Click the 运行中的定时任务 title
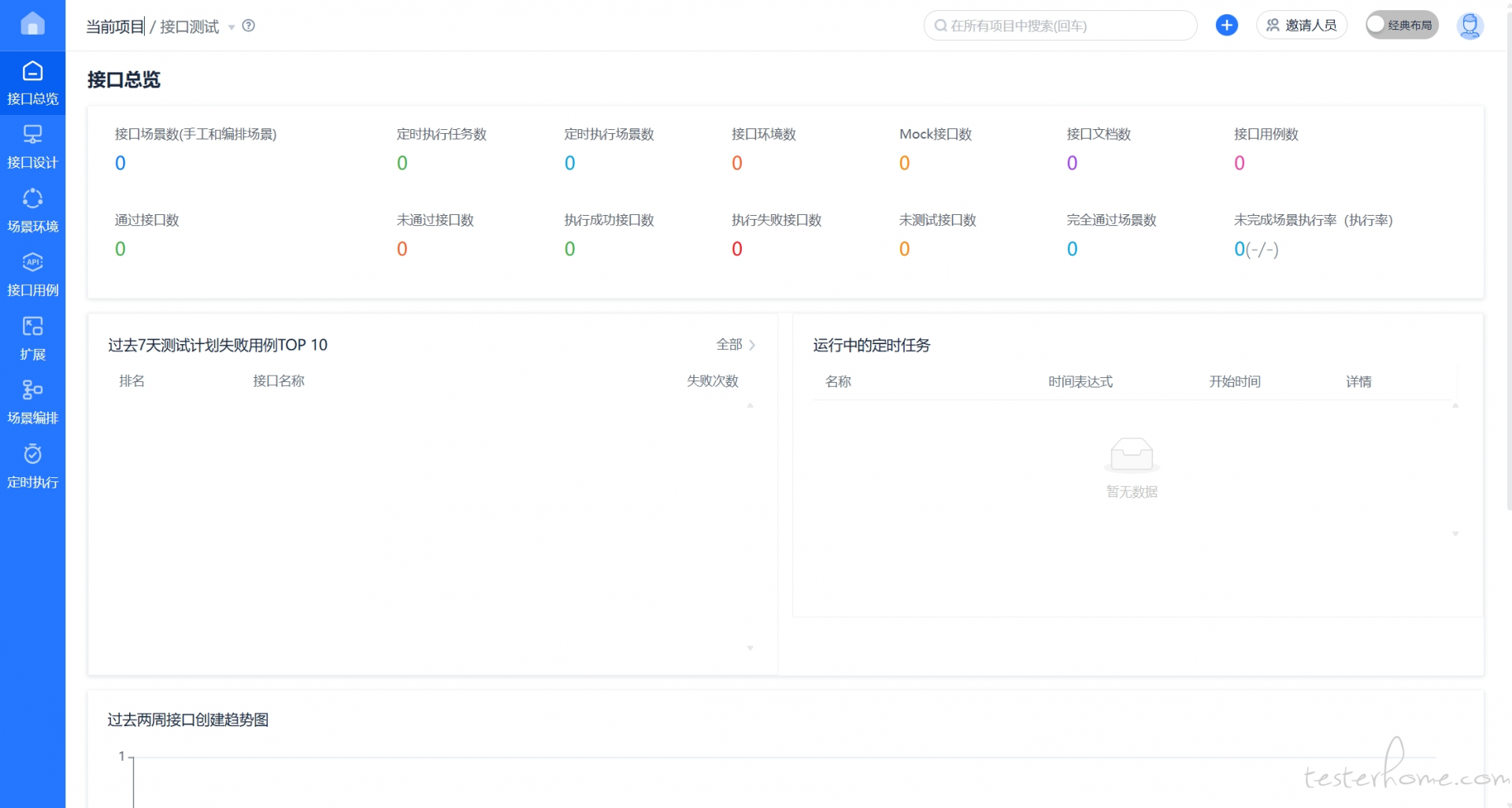This screenshot has height=808, width=1512. [x=872, y=345]
